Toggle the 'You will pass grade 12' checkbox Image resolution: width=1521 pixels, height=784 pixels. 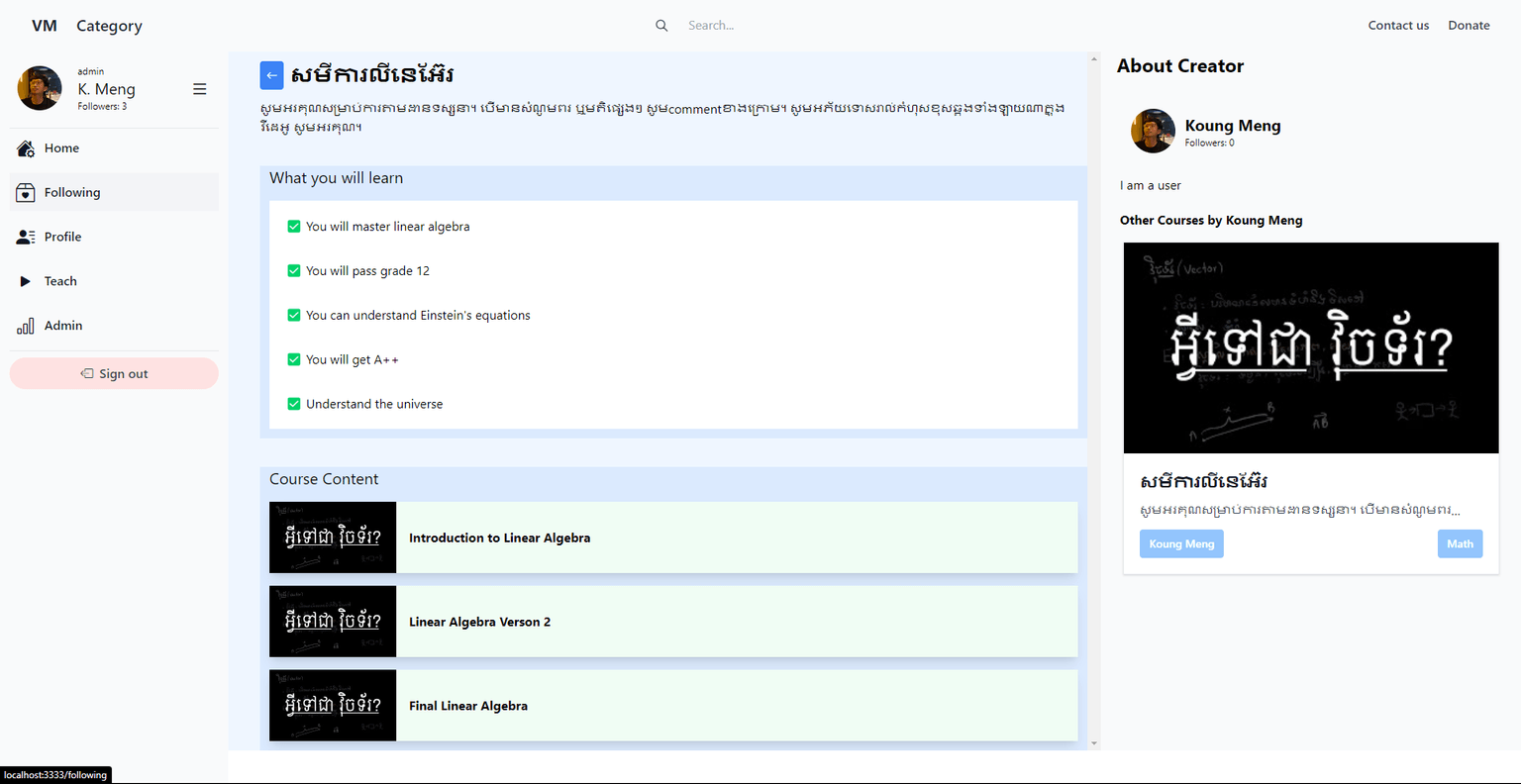click(x=294, y=271)
